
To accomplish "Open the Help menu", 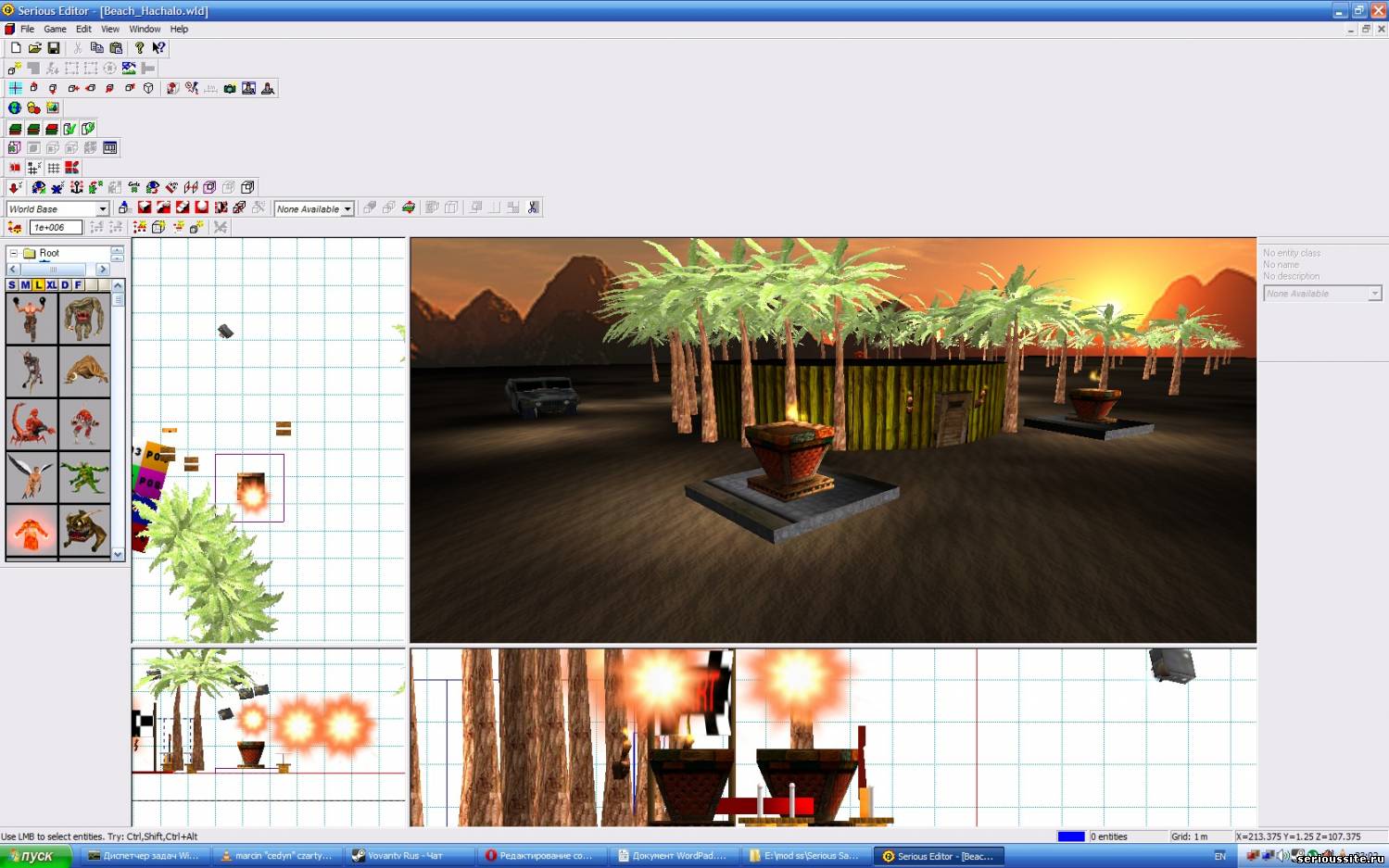I will coord(179,29).
